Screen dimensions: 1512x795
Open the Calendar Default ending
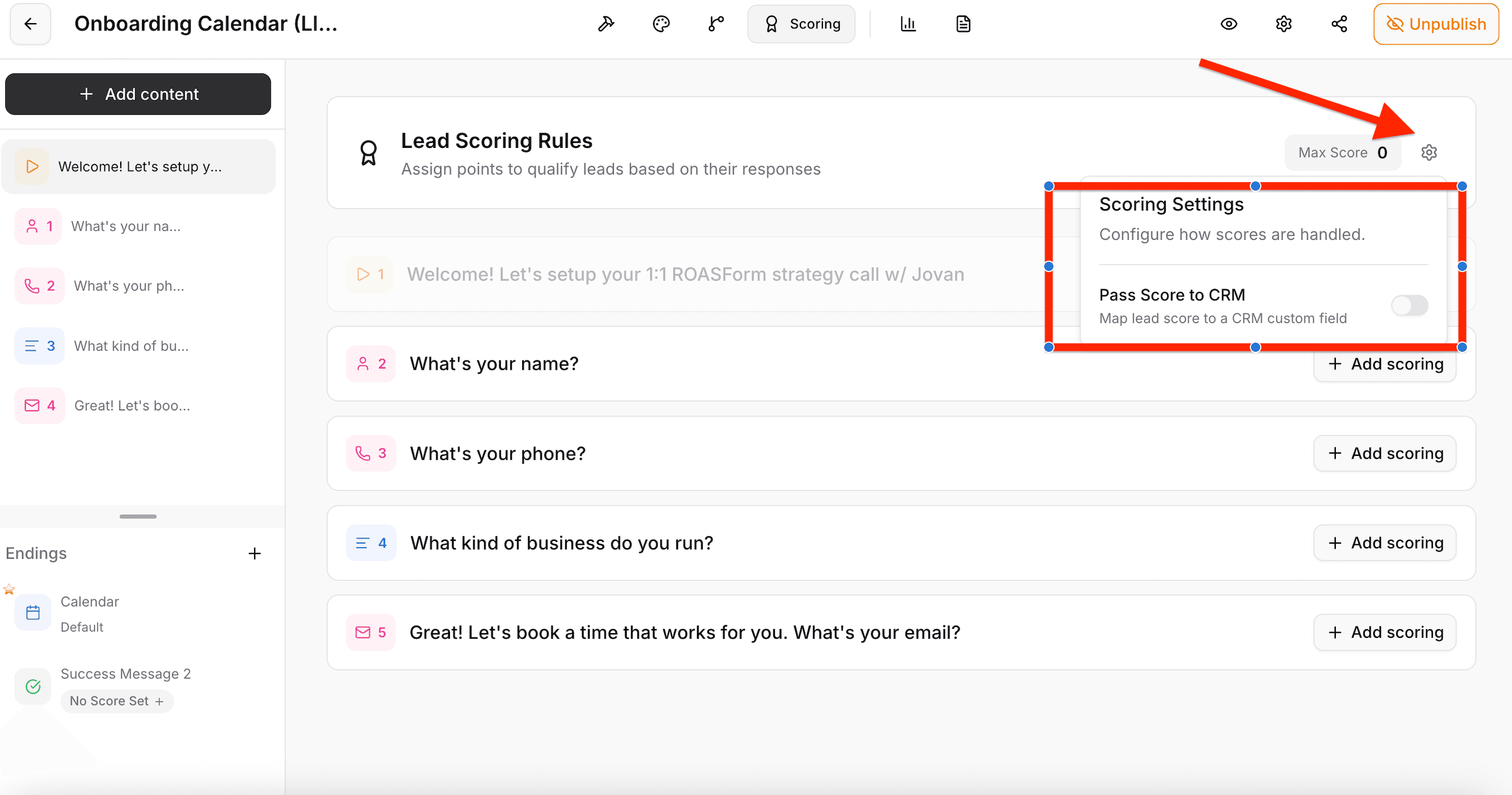tap(139, 614)
